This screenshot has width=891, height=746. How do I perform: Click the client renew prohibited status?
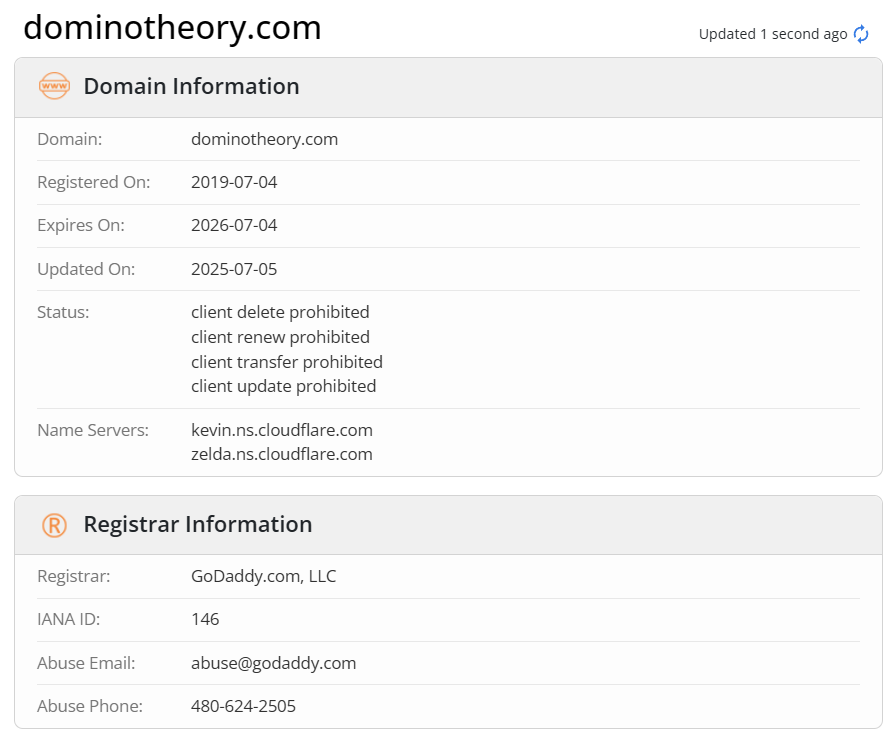click(x=280, y=337)
